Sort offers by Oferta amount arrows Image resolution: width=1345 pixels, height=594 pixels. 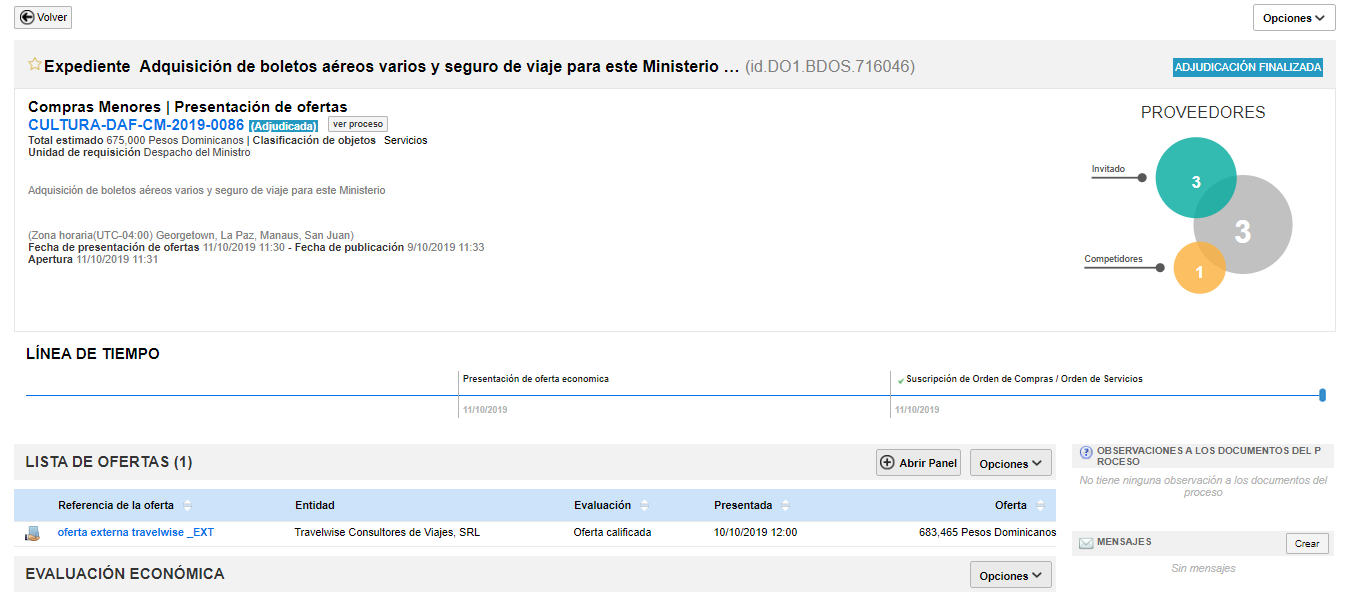pos(1041,505)
